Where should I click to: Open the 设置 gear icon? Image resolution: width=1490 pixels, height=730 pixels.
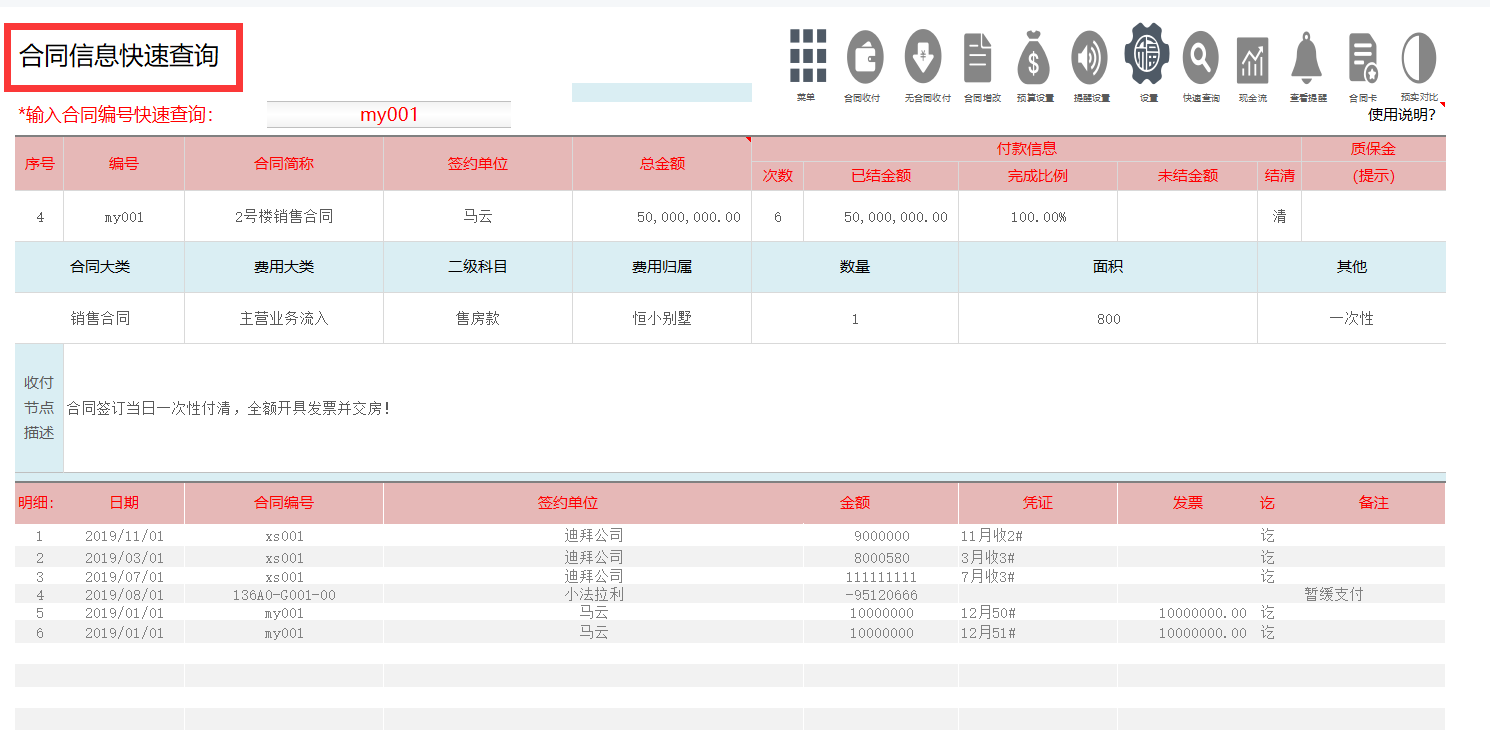tap(1147, 54)
